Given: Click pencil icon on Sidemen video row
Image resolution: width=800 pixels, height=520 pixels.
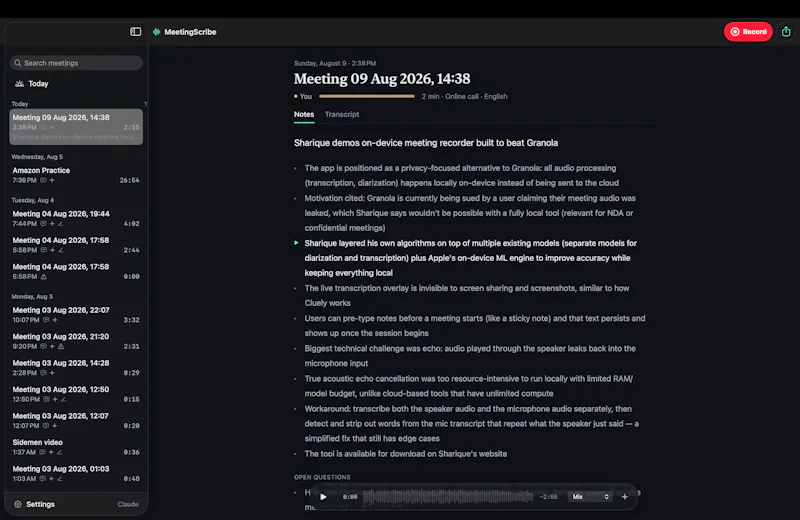Looking at the screenshot, I should tap(60, 452).
